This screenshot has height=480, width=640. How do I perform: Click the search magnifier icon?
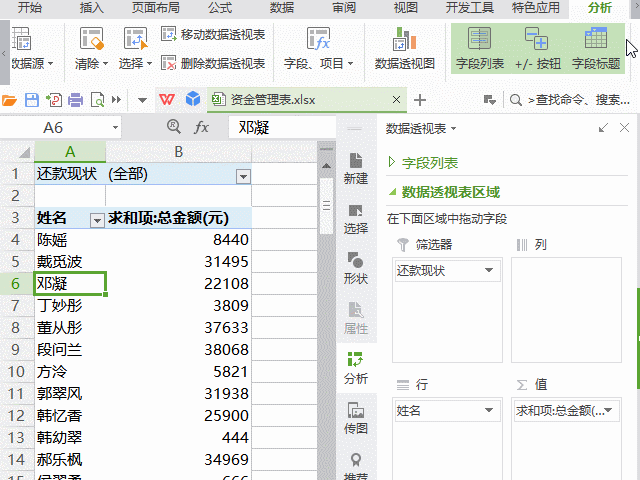pyautogui.click(x=516, y=100)
